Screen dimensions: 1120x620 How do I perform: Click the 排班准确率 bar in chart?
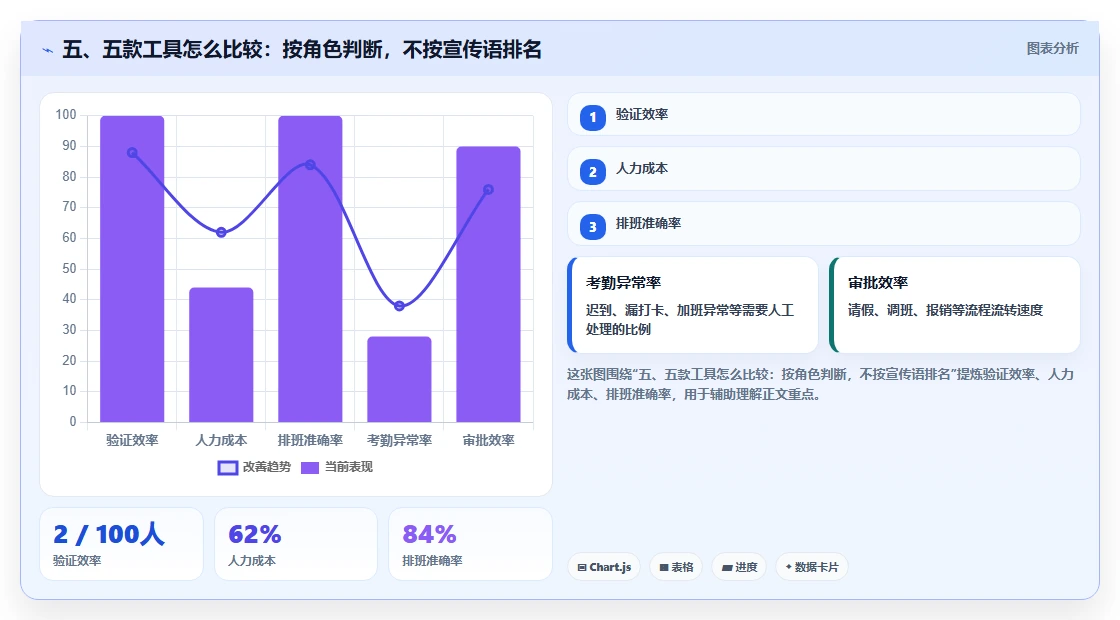pos(311,269)
